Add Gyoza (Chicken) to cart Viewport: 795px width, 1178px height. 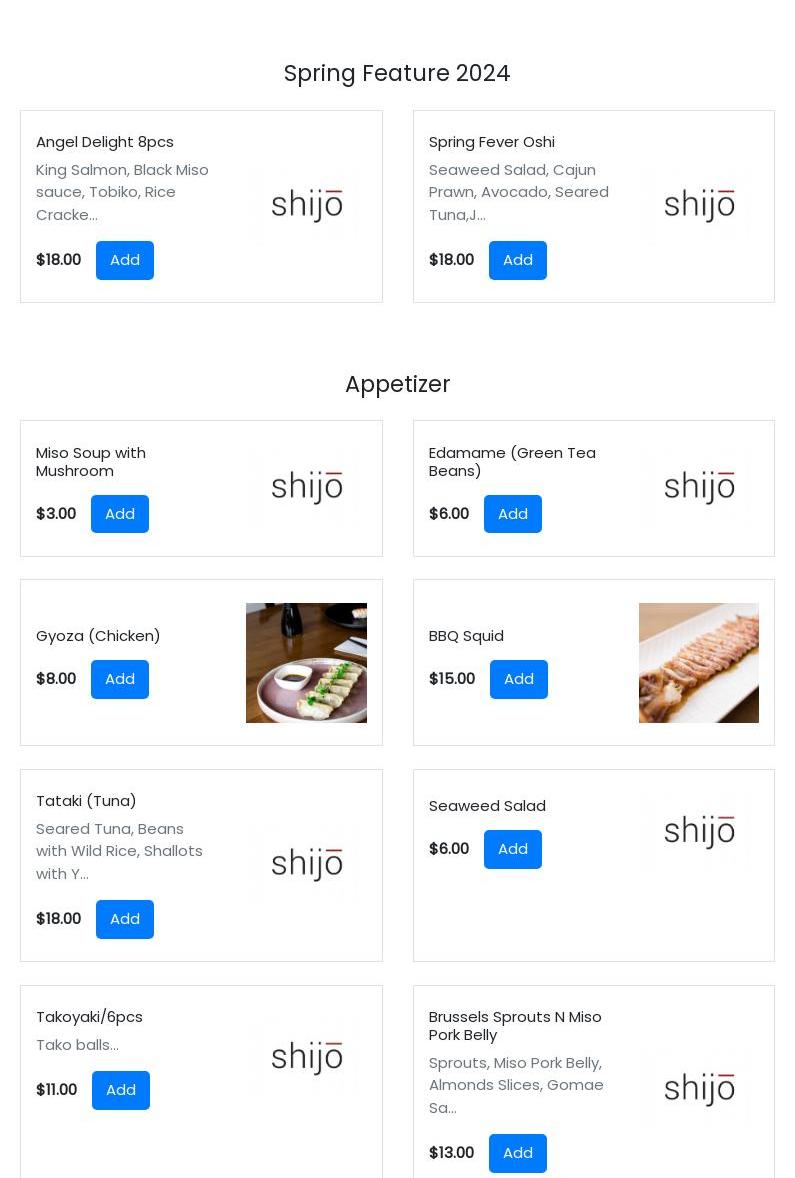120,679
